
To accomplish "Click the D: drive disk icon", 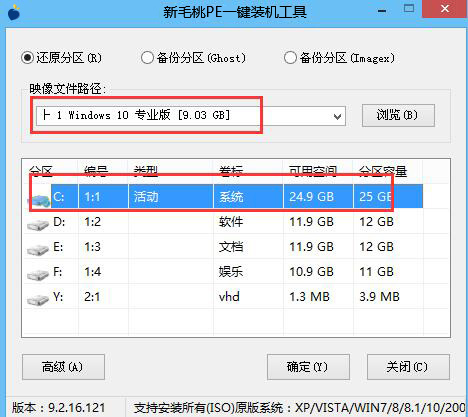I will 38,225.
